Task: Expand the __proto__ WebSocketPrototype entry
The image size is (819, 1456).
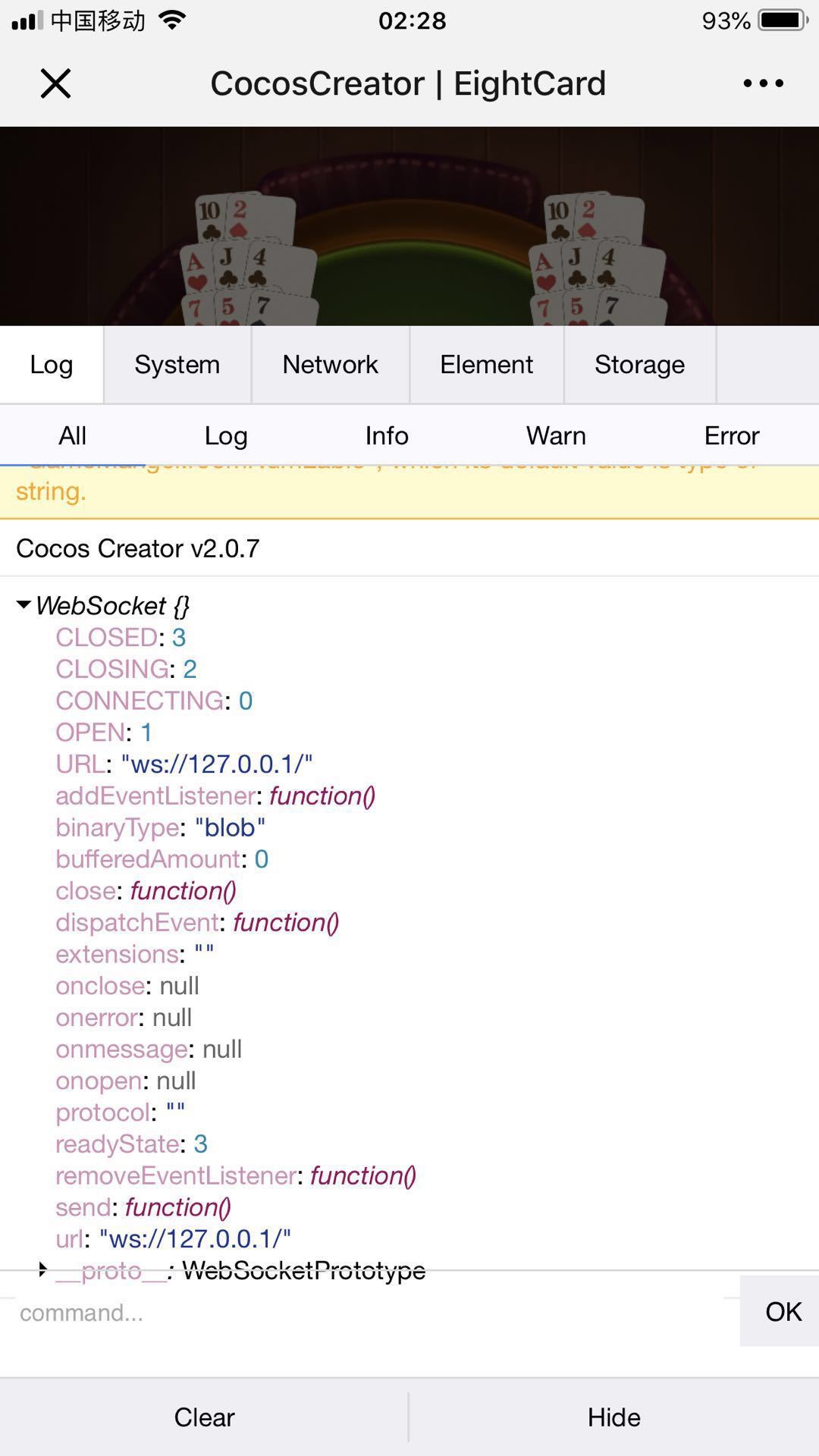Action: 43,1269
